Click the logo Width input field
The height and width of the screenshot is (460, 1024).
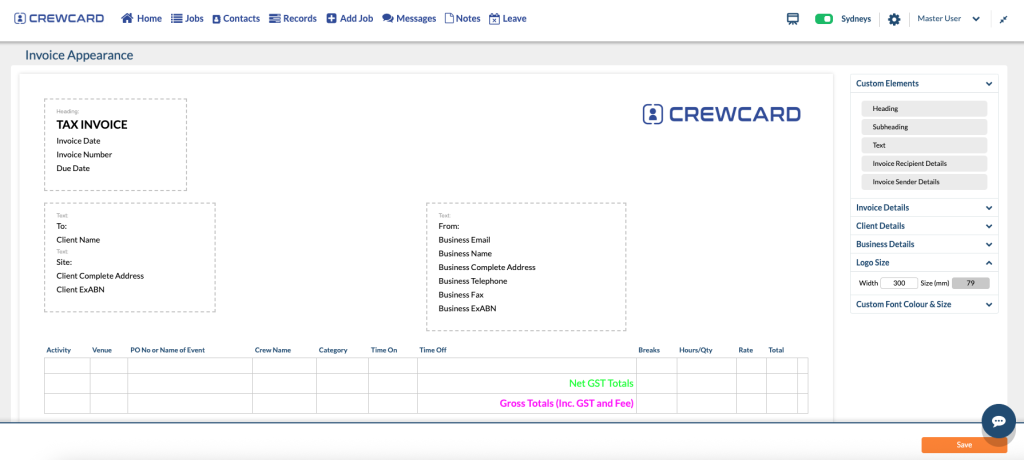[899, 283]
